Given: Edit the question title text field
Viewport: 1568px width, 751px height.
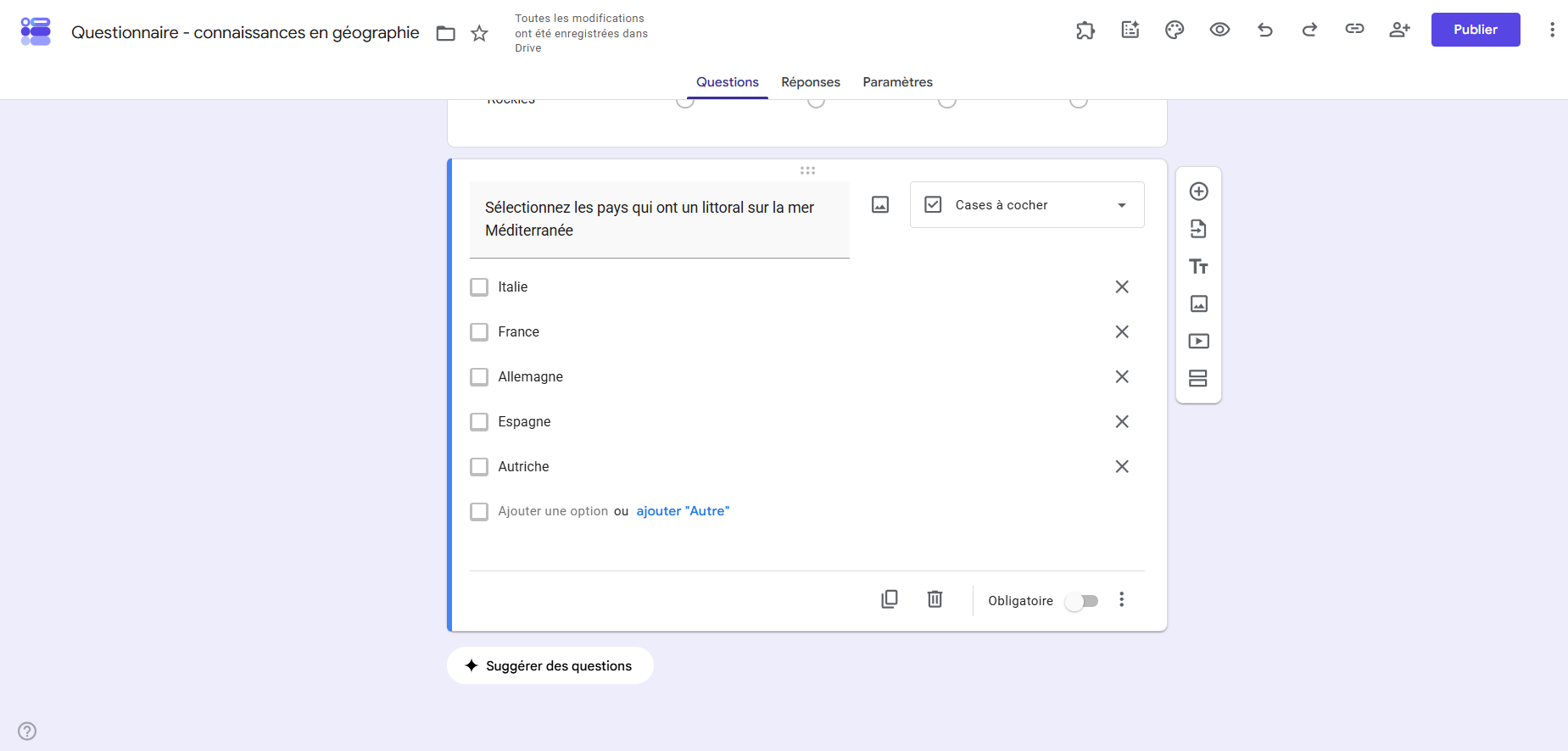Looking at the screenshot, I should coord(659,220).
